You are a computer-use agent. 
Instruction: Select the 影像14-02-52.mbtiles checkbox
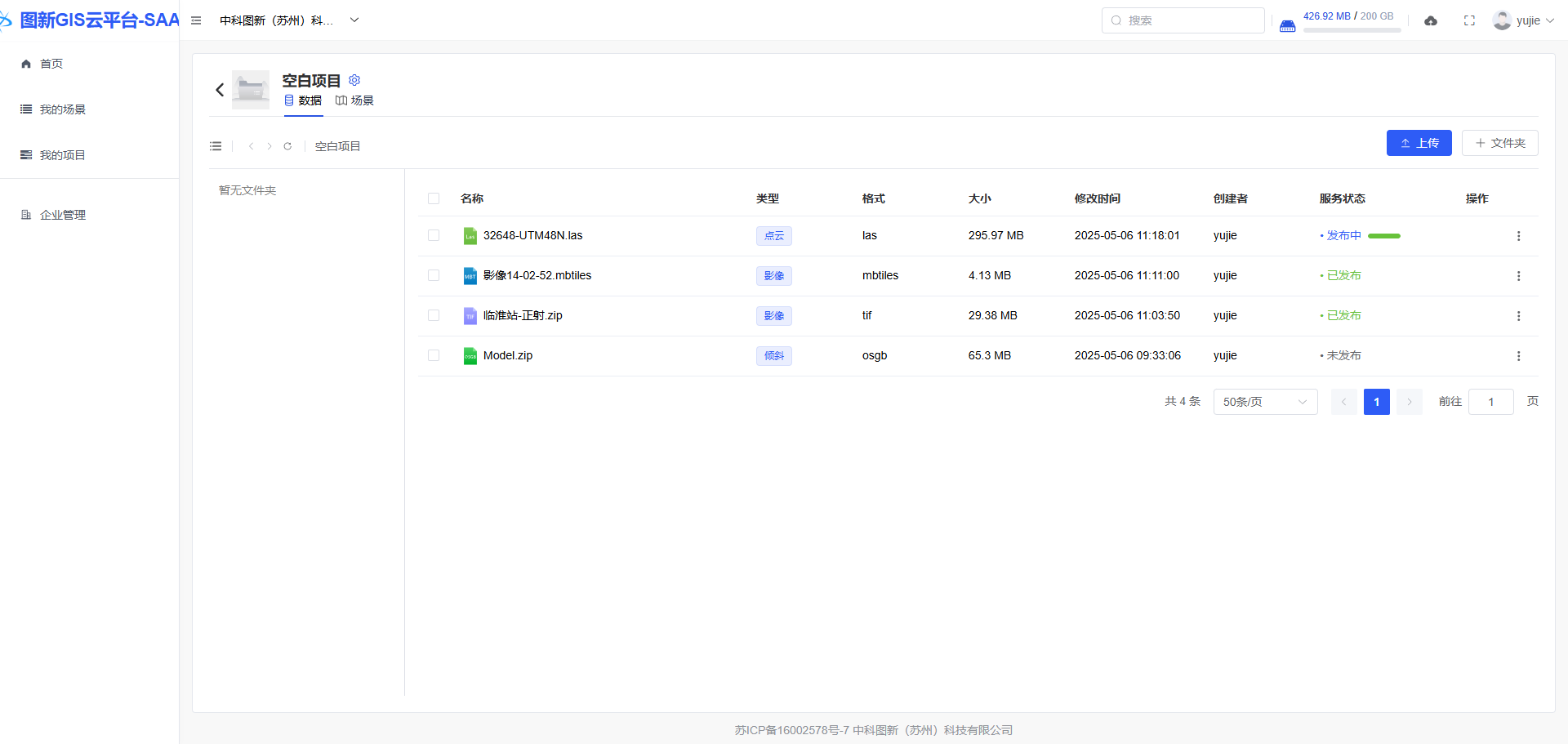coord(434,275)
